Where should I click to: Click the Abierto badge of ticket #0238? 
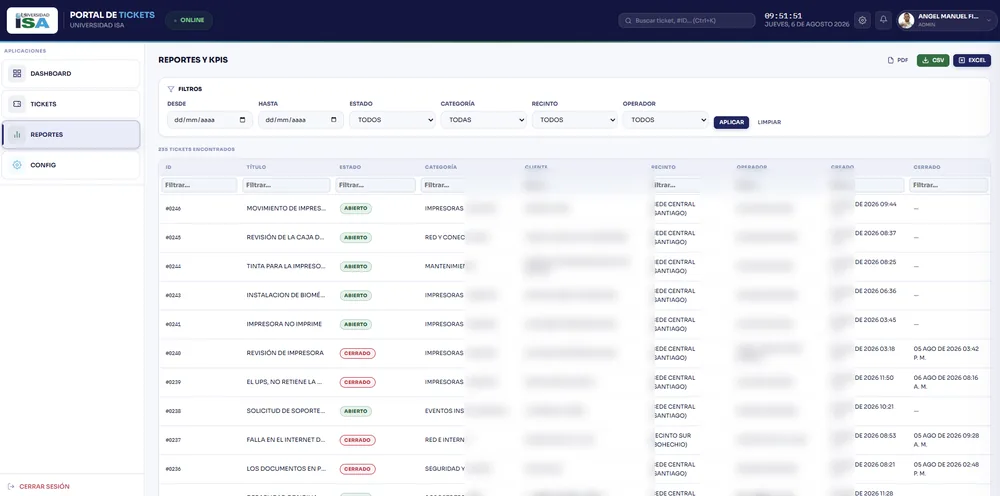(x=355, y=411)
